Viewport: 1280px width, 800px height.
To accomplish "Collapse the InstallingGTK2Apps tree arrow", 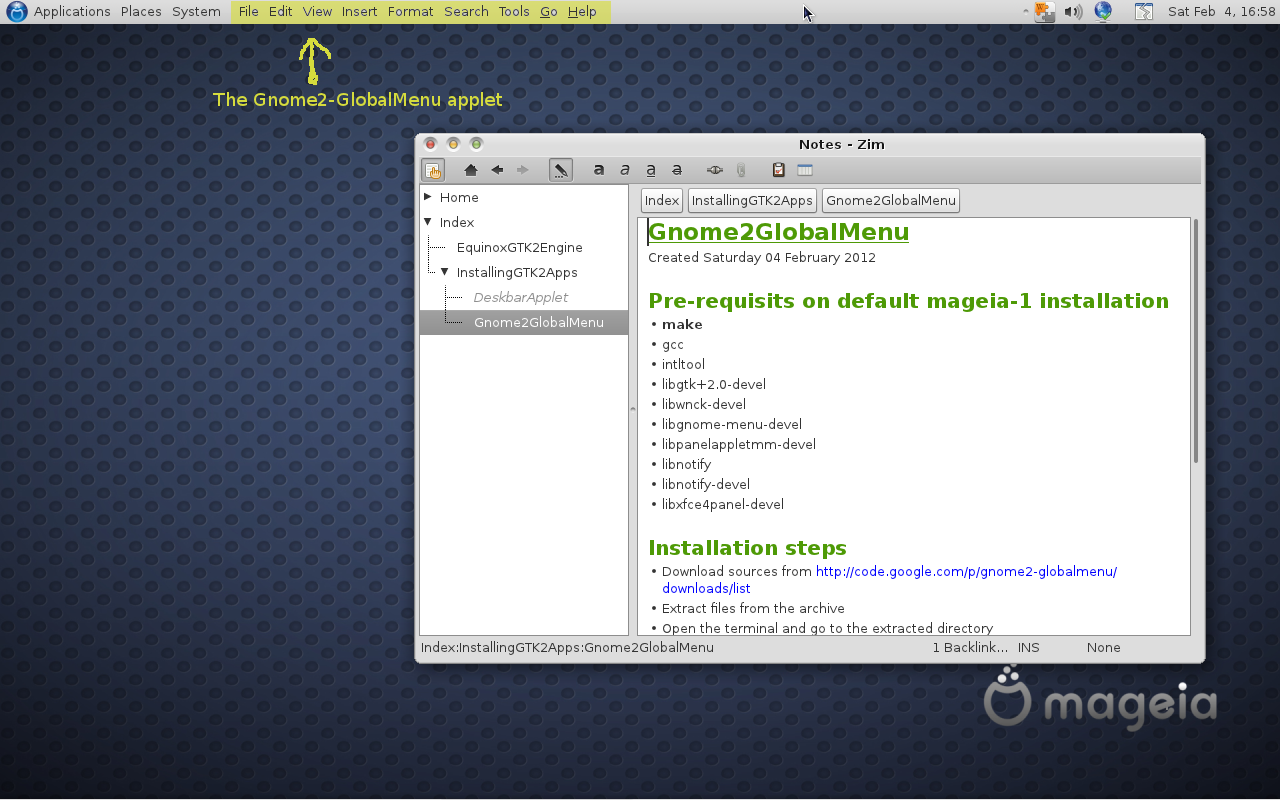I will (x=445, y=272).
